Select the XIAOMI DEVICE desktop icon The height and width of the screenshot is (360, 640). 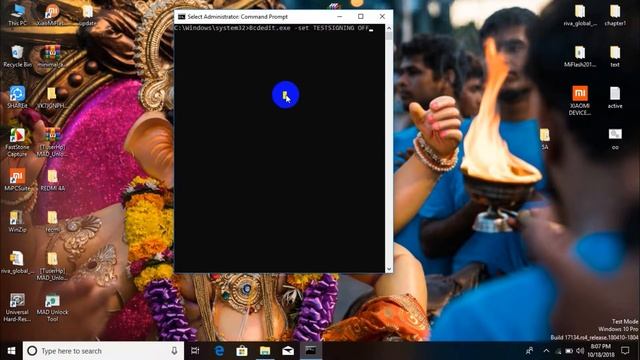(580, 100)
